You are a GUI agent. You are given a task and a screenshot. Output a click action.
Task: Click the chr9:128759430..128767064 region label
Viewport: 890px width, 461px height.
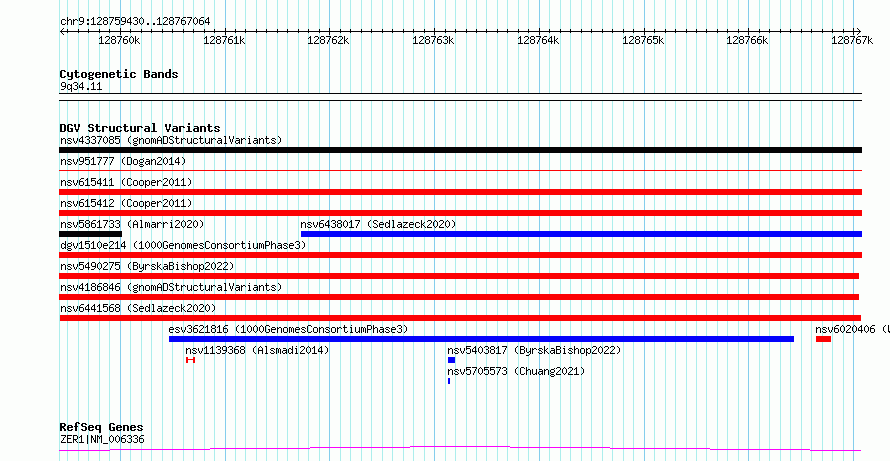pos(135,22)
